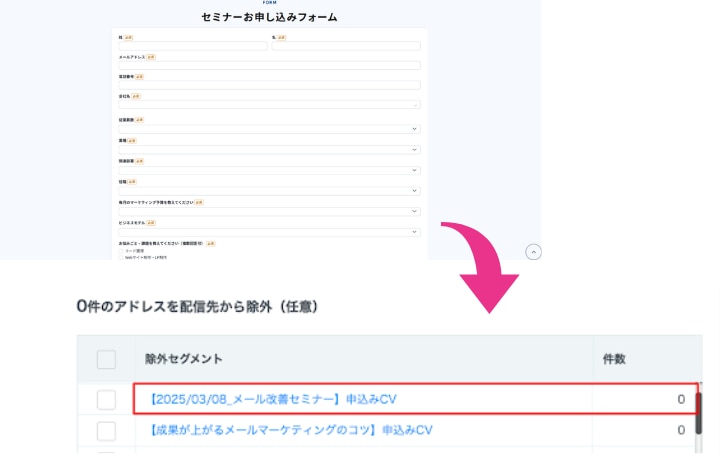Expand the 業種 dropdown
This screenshot has height=468, width=720.
269,150
